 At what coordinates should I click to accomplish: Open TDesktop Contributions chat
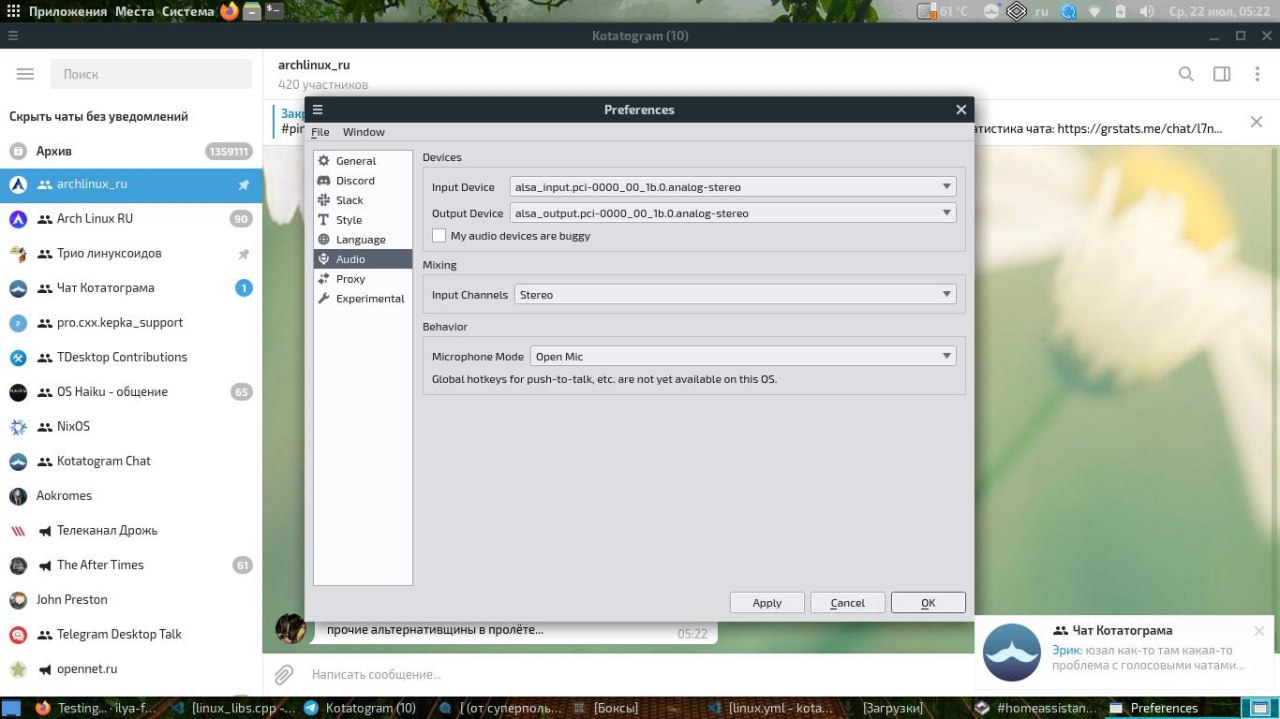click(131, 357)
